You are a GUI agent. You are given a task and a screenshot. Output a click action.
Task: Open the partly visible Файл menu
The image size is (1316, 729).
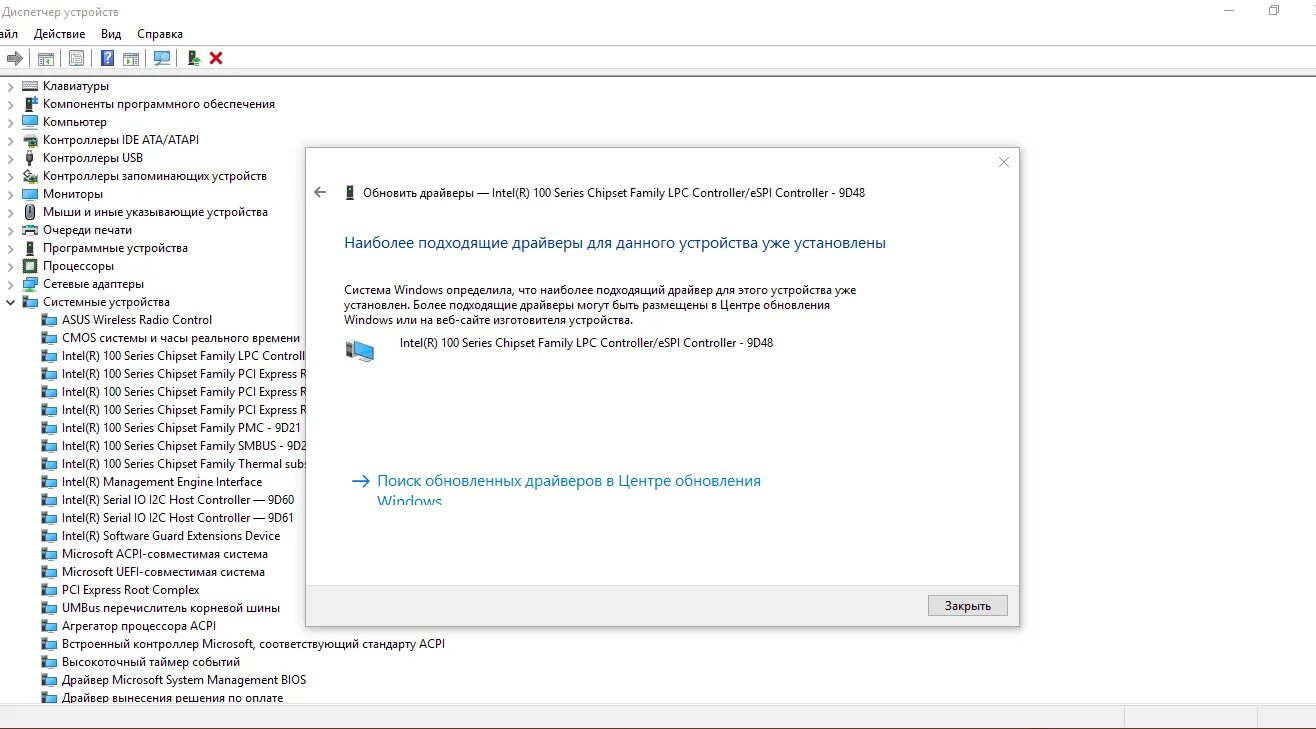tap(9, 34)
